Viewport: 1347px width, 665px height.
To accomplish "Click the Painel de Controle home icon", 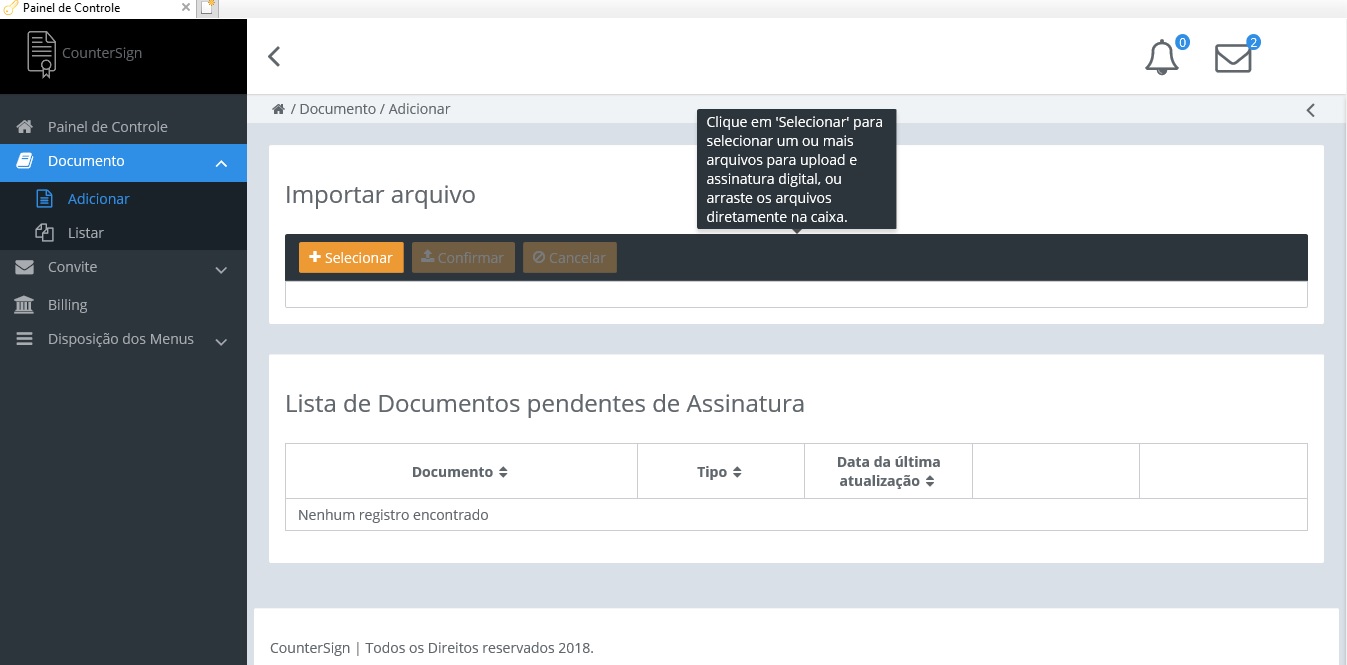I will 25,127.
